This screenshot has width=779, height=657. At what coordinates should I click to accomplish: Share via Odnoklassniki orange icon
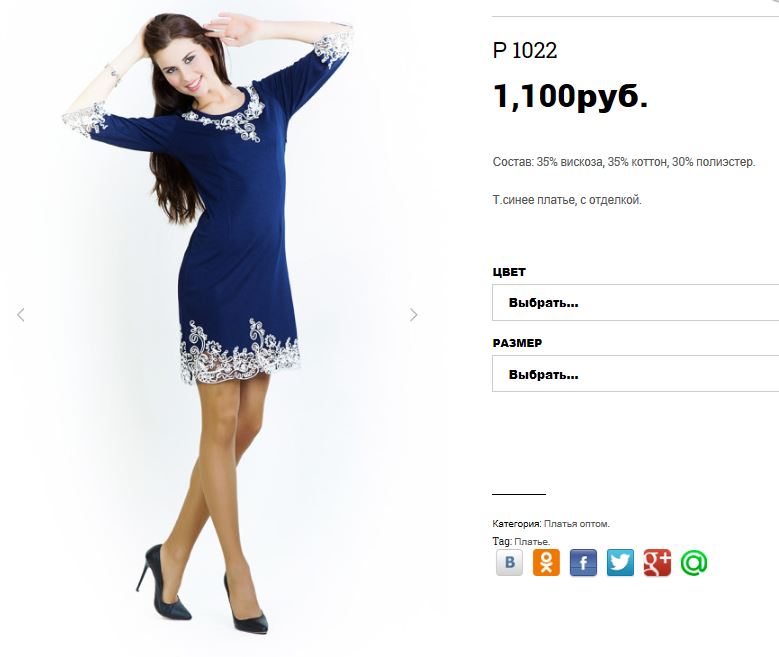click(546, 563)
